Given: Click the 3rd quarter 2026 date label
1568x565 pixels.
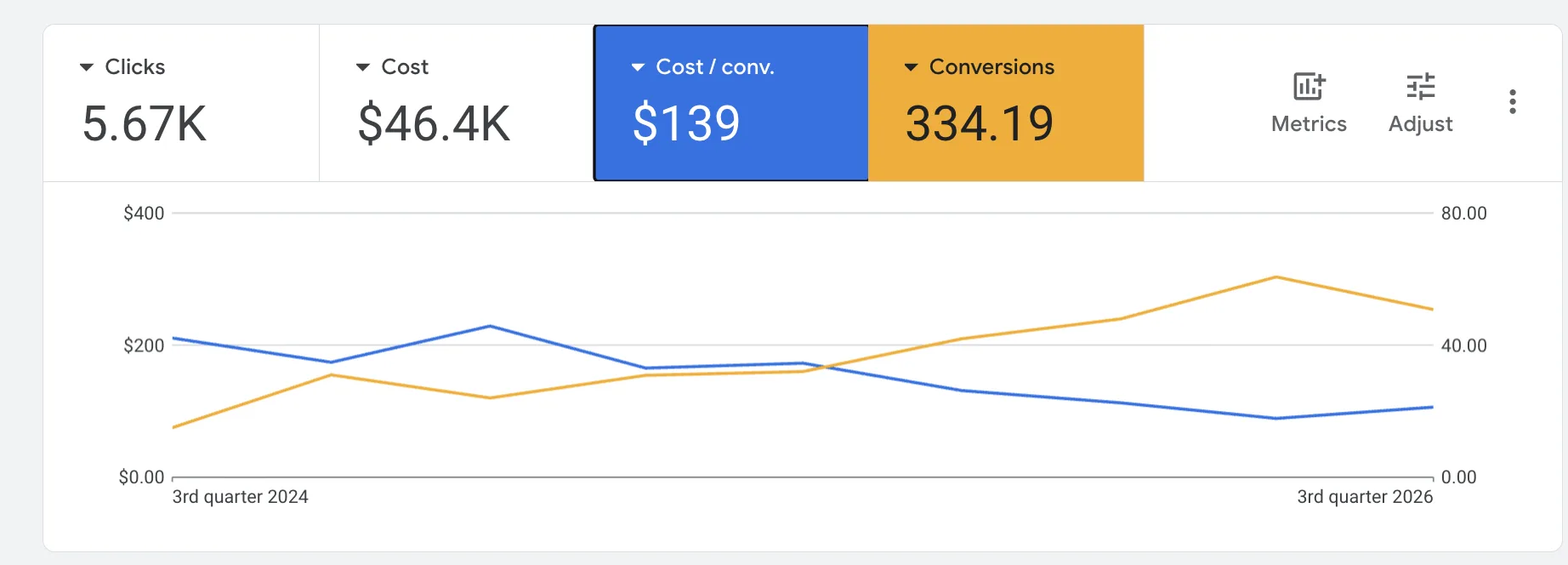Looking at the screenshot, I should [1365, 497].
